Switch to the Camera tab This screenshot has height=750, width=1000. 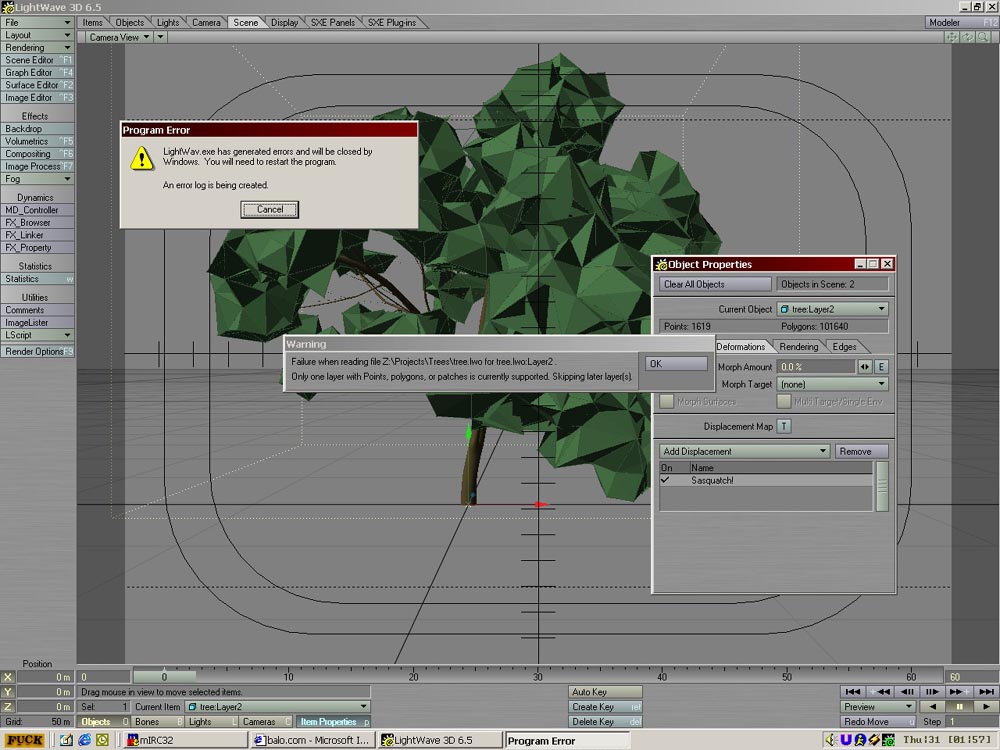pos(207,22)
